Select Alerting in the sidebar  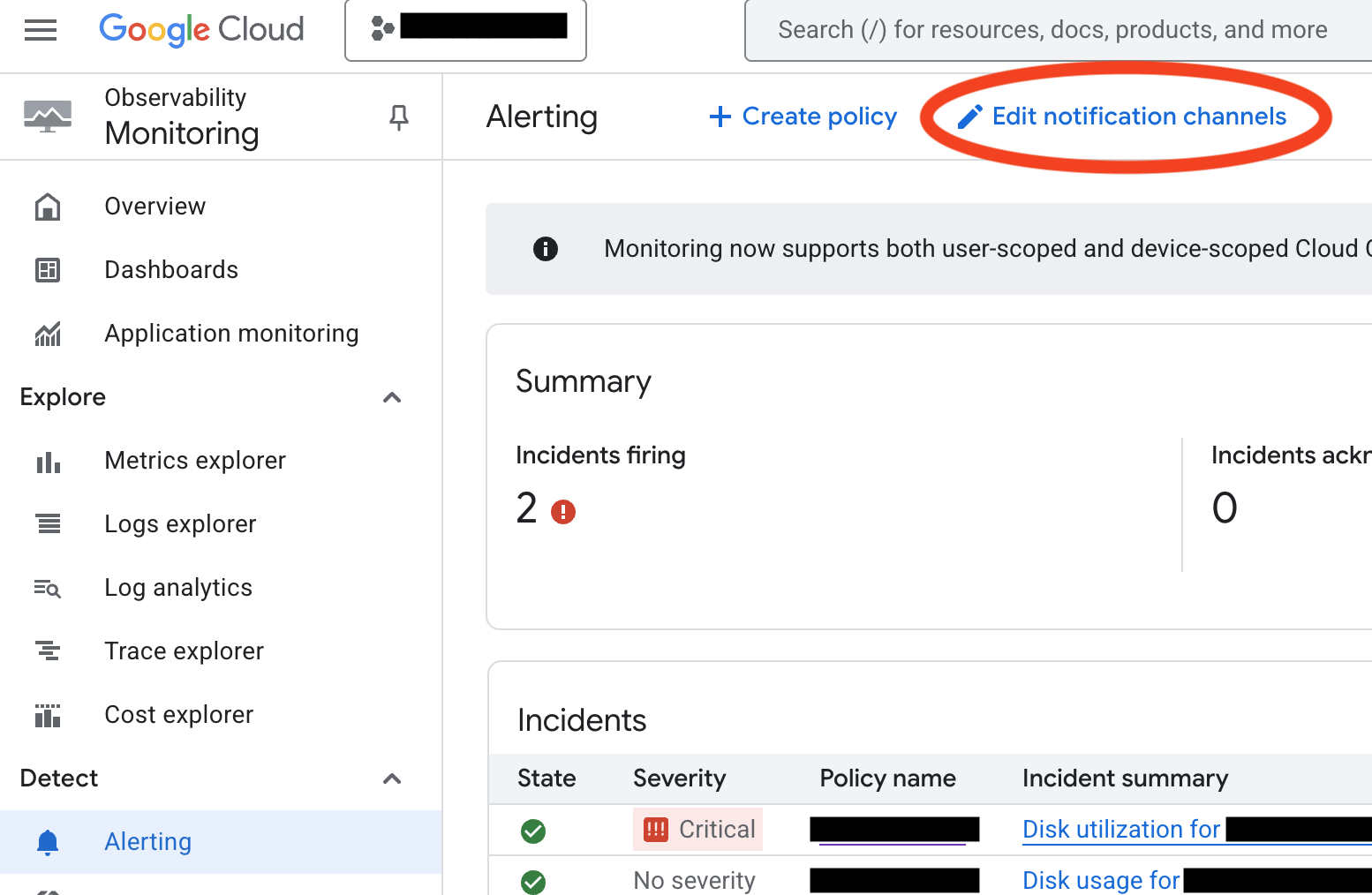click(x=221, y=842)
